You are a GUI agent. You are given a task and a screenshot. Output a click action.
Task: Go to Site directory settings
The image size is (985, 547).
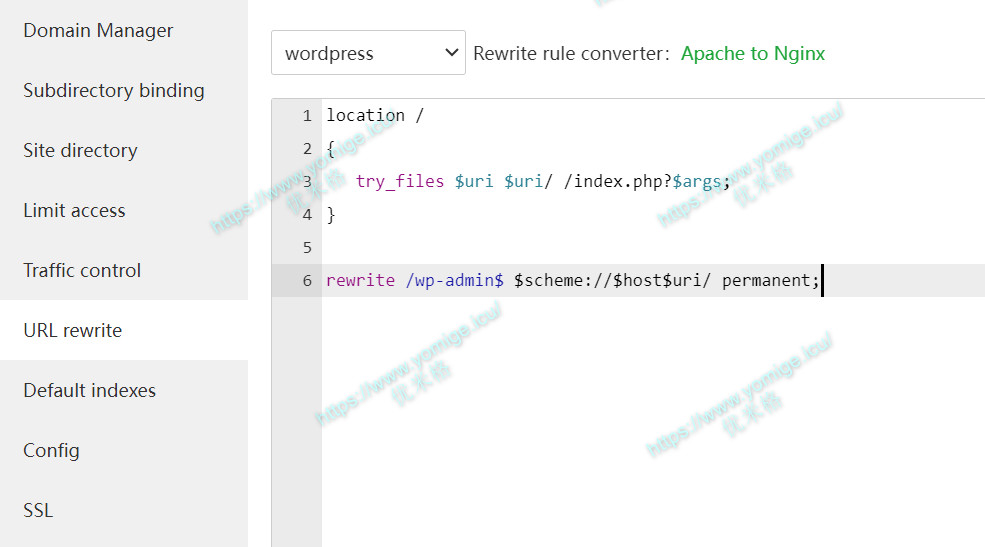point(80,151)
